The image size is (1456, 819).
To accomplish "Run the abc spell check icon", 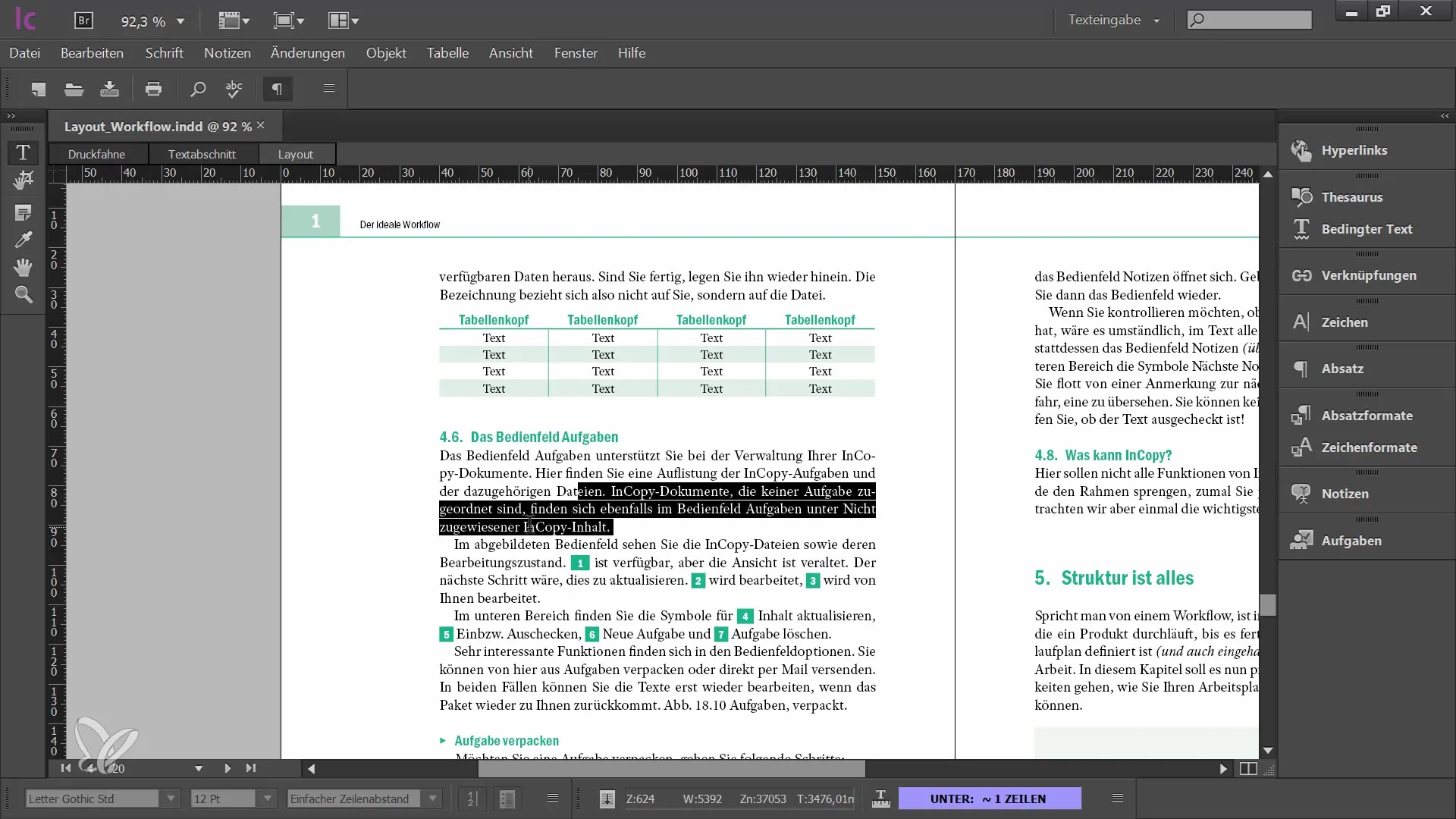I will click(x=234, y=89).
